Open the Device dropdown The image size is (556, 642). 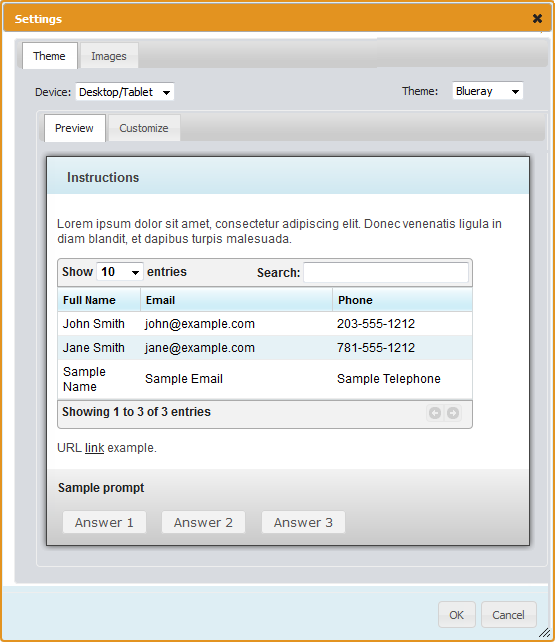pyautogui.click(x=125, y=92)
